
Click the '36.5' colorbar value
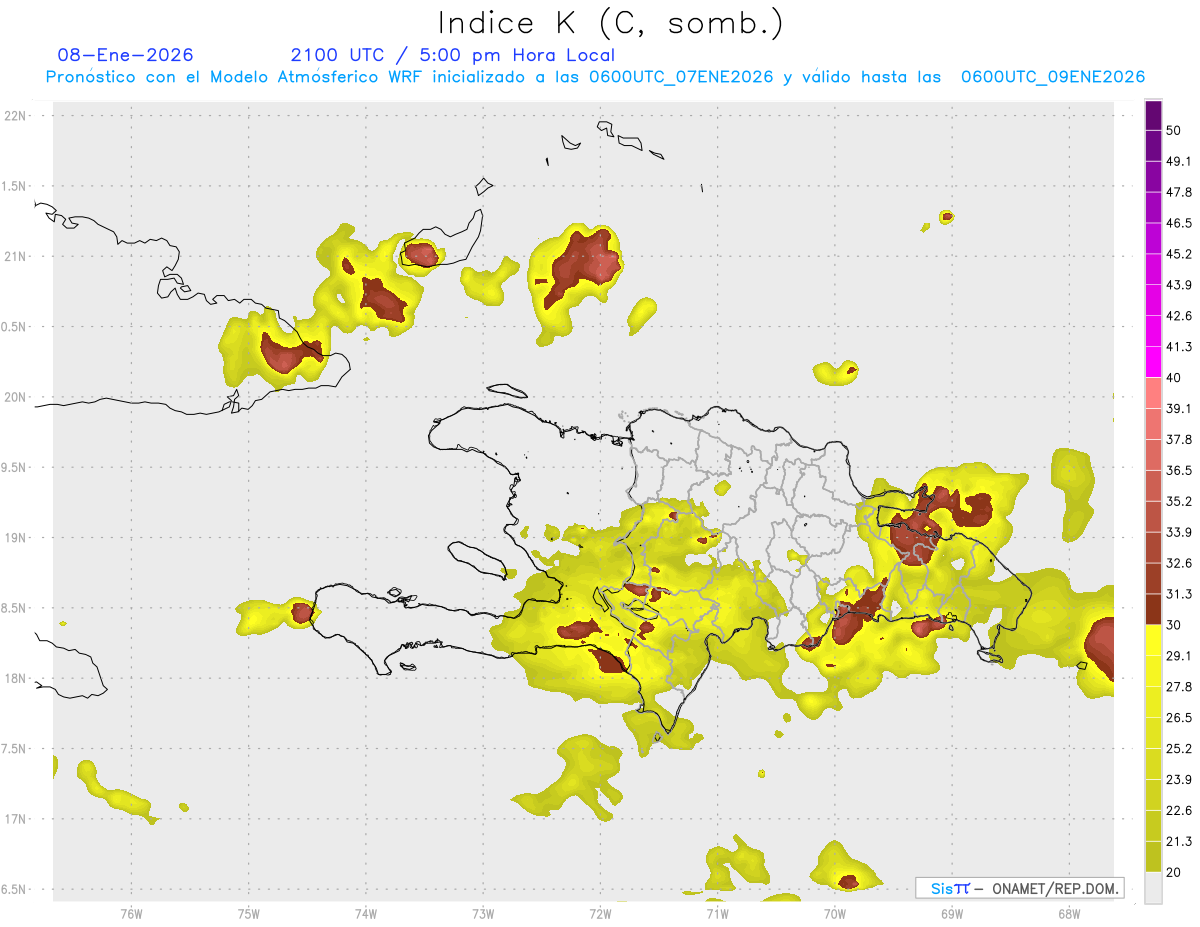(x=1179, y=471)
